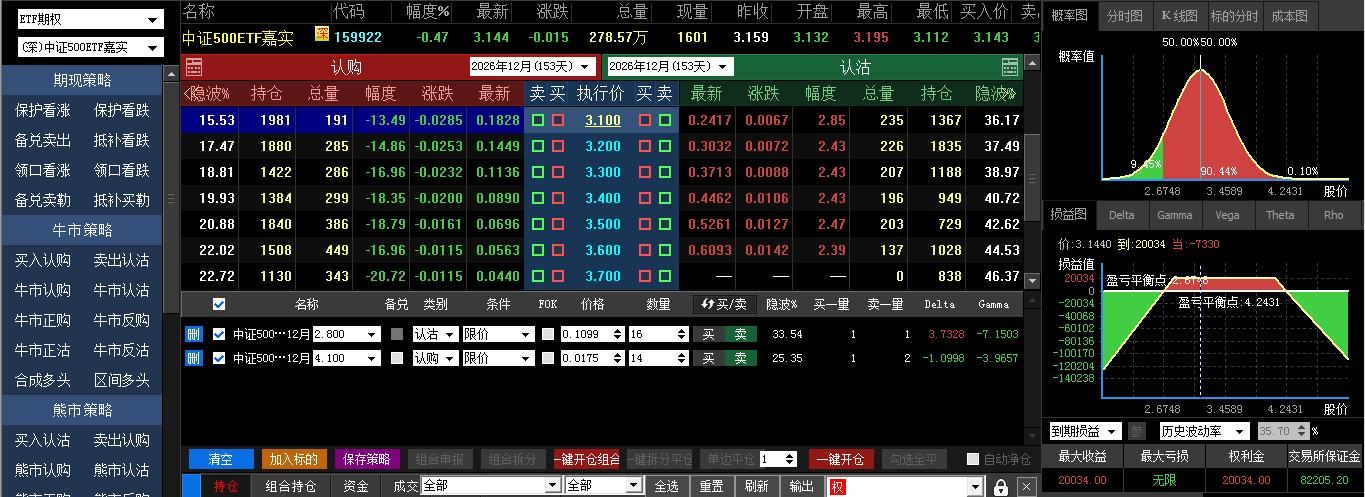Image resolution: width=1365 pixels, height=497 pixels.
Task: Click the put sell square at strike 3.100
Action: 664,120
